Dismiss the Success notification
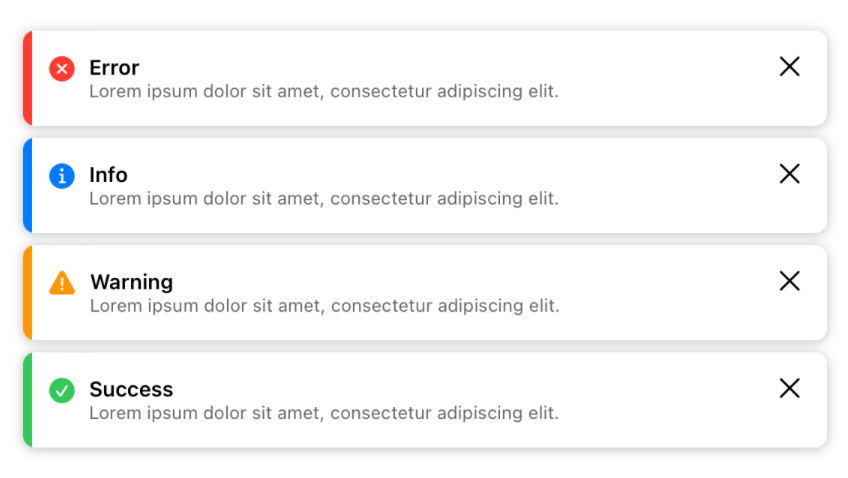Viewport: 848px width, 478px height. pyautogui.click(x=790, y=388)
